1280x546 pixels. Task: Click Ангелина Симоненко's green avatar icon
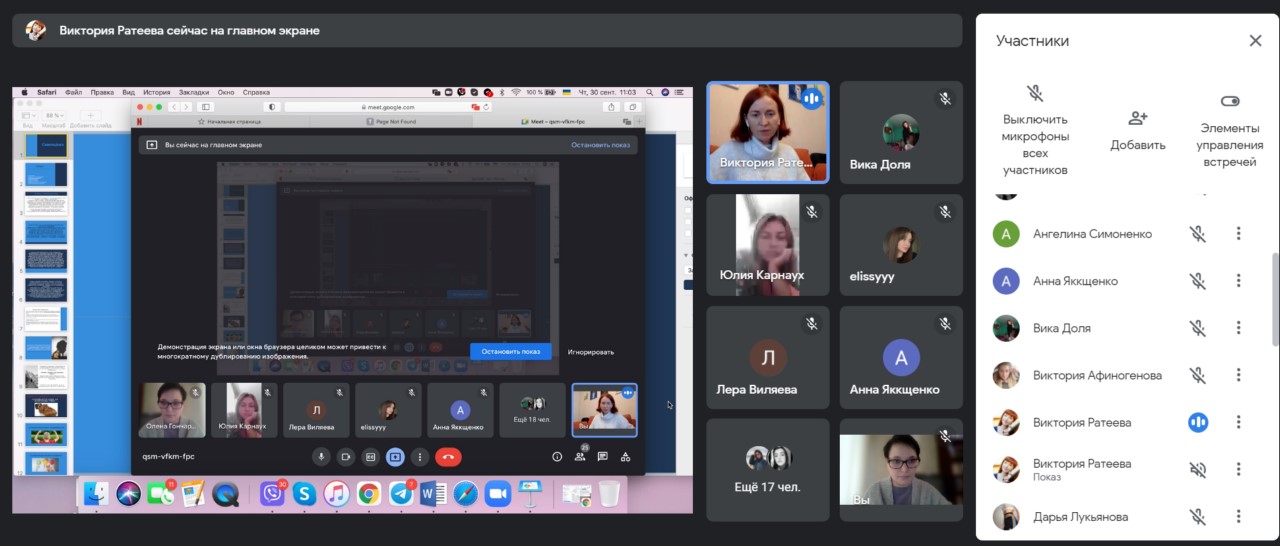pos(1006,234)
